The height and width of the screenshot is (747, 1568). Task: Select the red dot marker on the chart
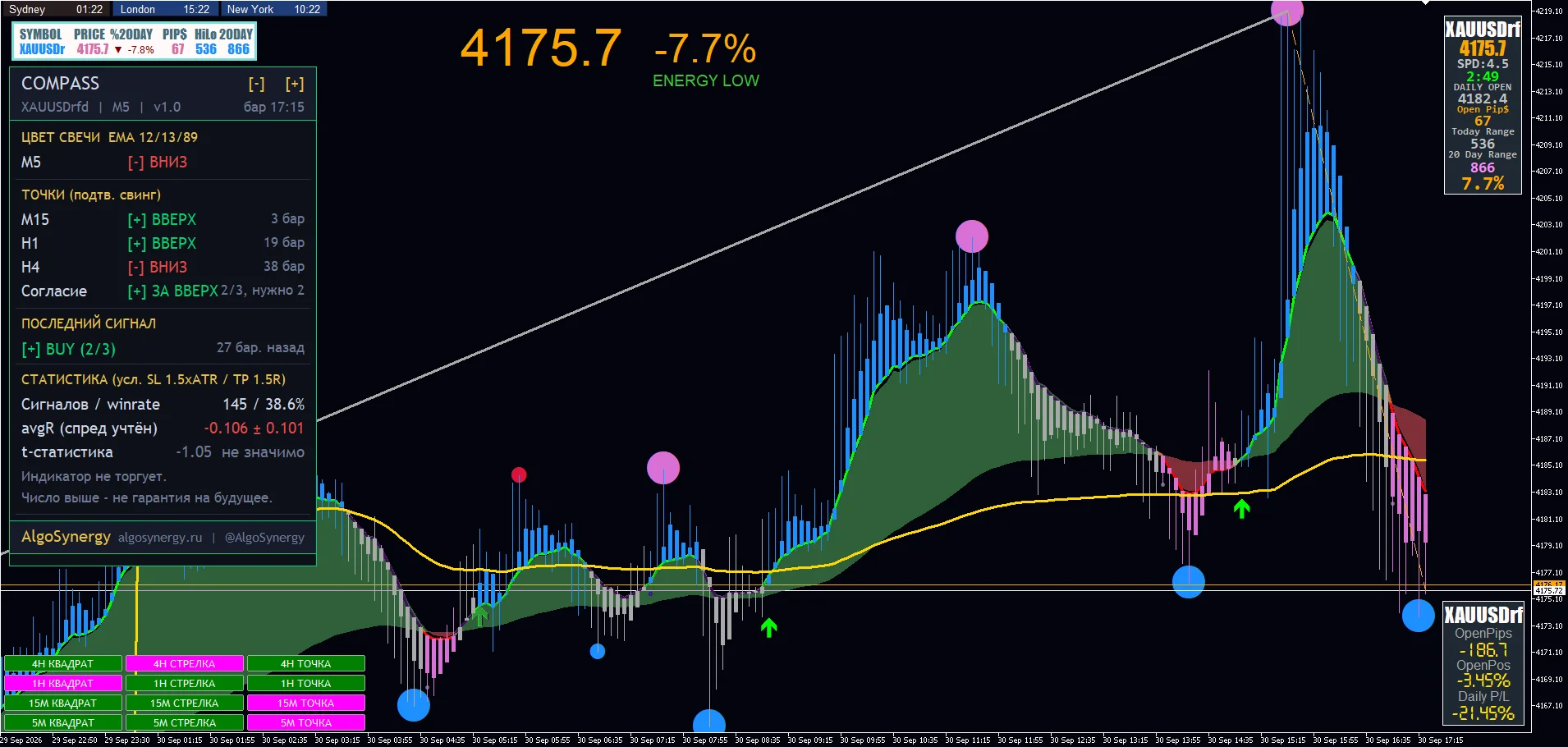(519, 474)
